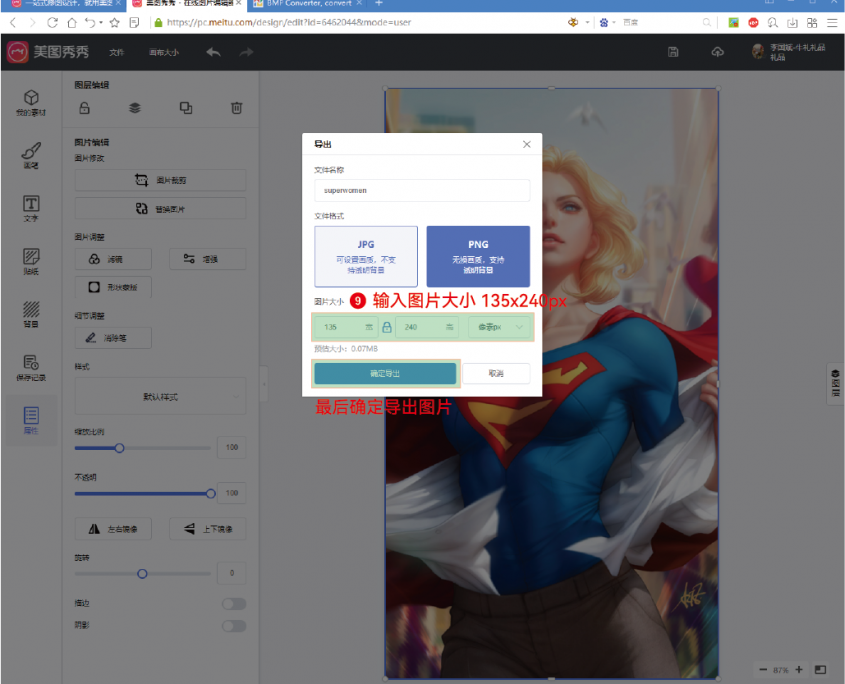Click the browser address bar URL

(289, 23)
